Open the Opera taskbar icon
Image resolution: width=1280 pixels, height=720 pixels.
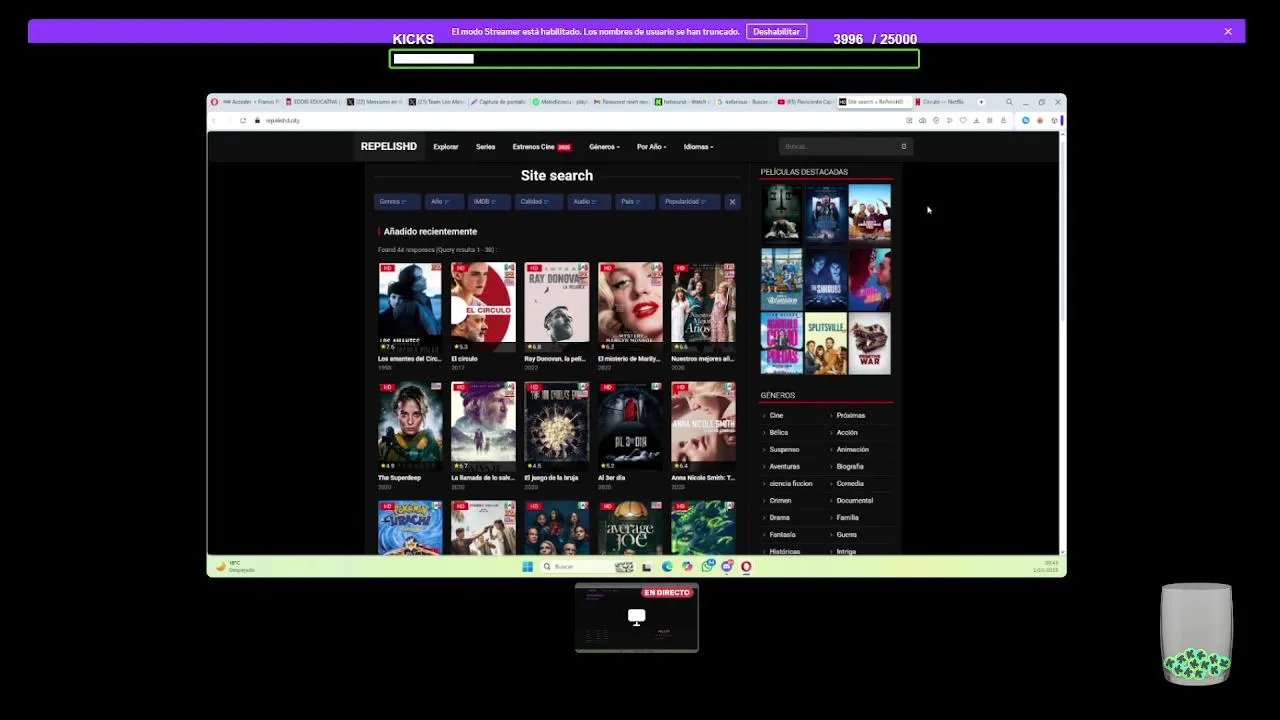point(746,567)
